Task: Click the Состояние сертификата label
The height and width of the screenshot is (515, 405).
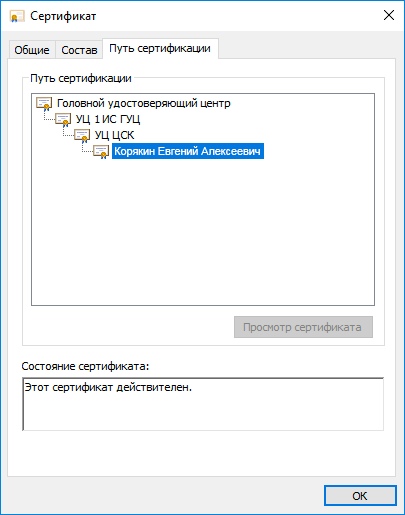Action: tap(85, 366)
